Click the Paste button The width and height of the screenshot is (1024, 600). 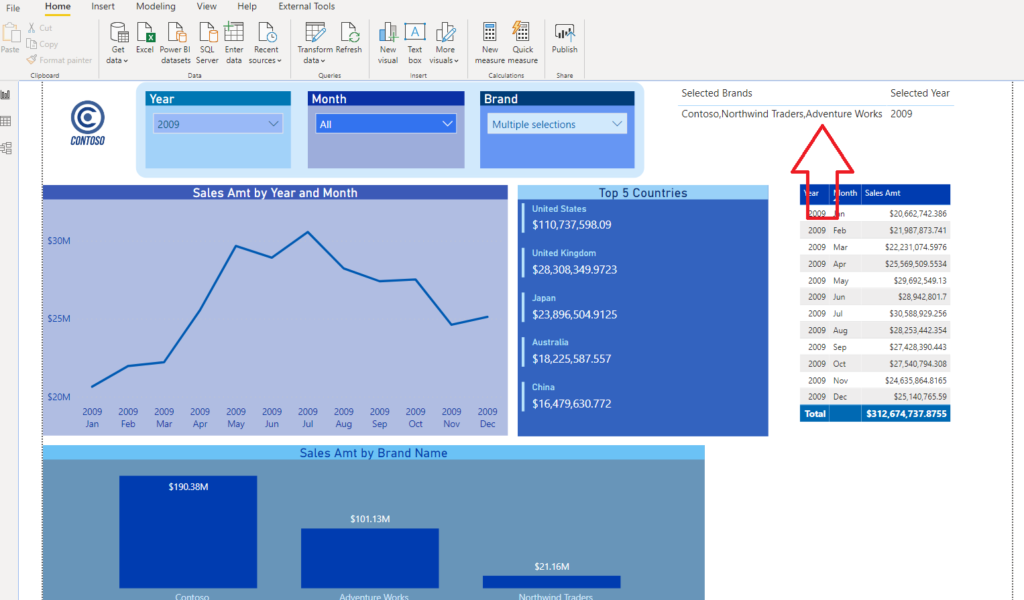(x=10, y=38)
